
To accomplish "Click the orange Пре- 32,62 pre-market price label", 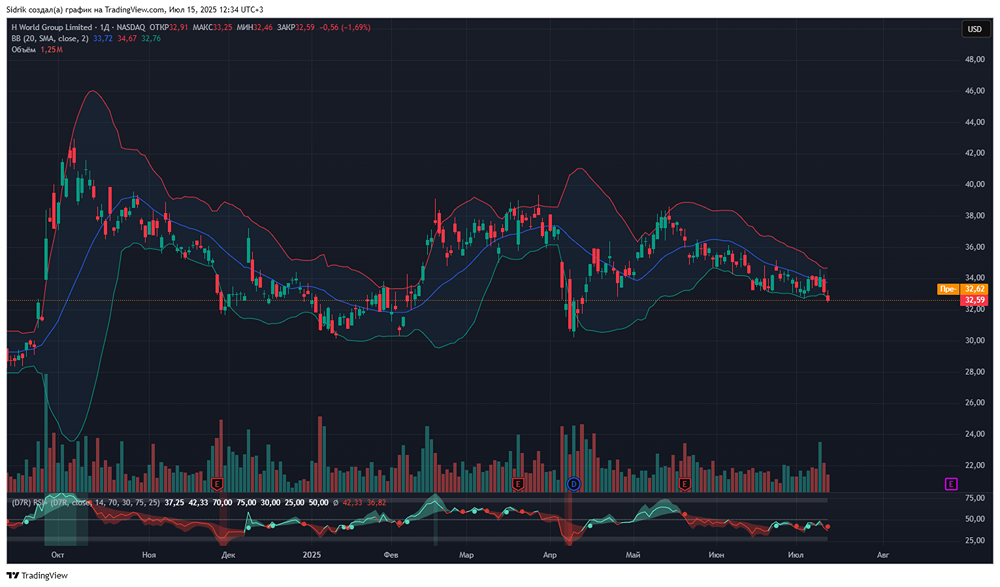I will (x=962, y=289).
